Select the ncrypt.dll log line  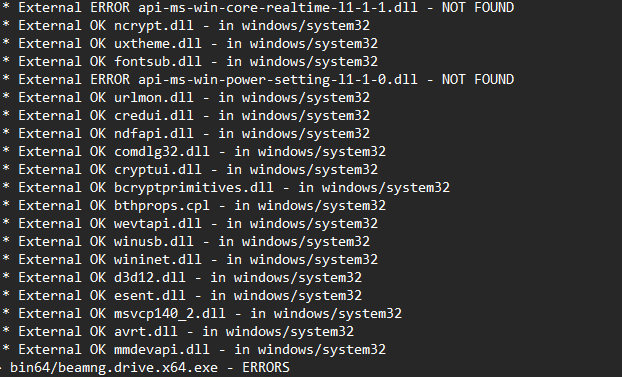(x=186, y=26)
